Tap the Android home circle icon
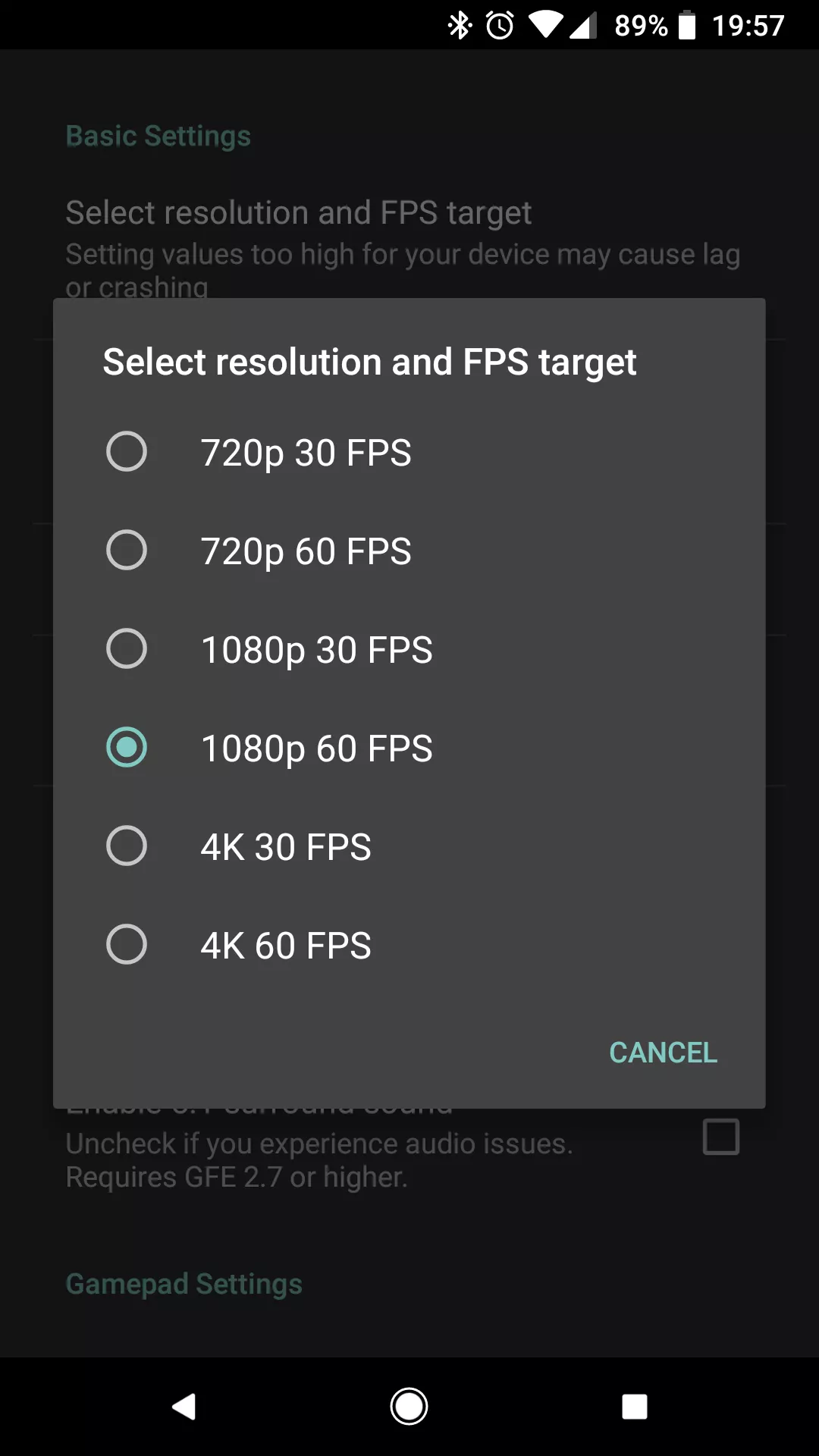This screenshot has height=1456, width=819. point(409,1407)
